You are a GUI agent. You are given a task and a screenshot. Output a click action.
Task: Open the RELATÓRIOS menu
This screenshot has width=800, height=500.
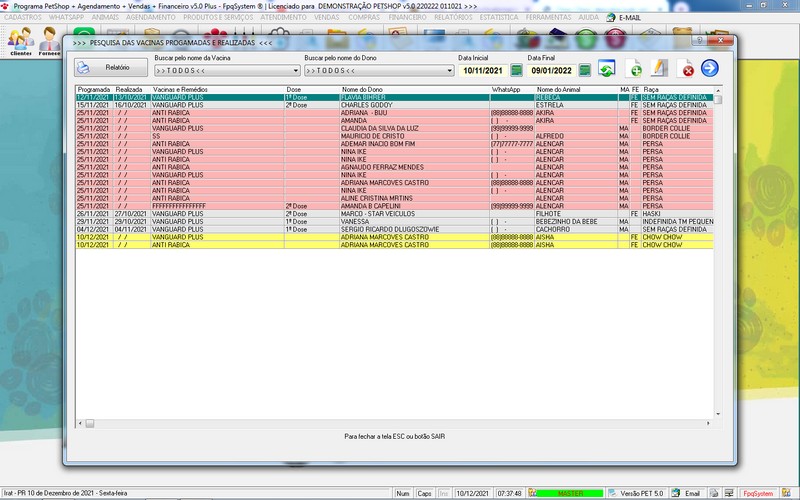coord(453,17)
